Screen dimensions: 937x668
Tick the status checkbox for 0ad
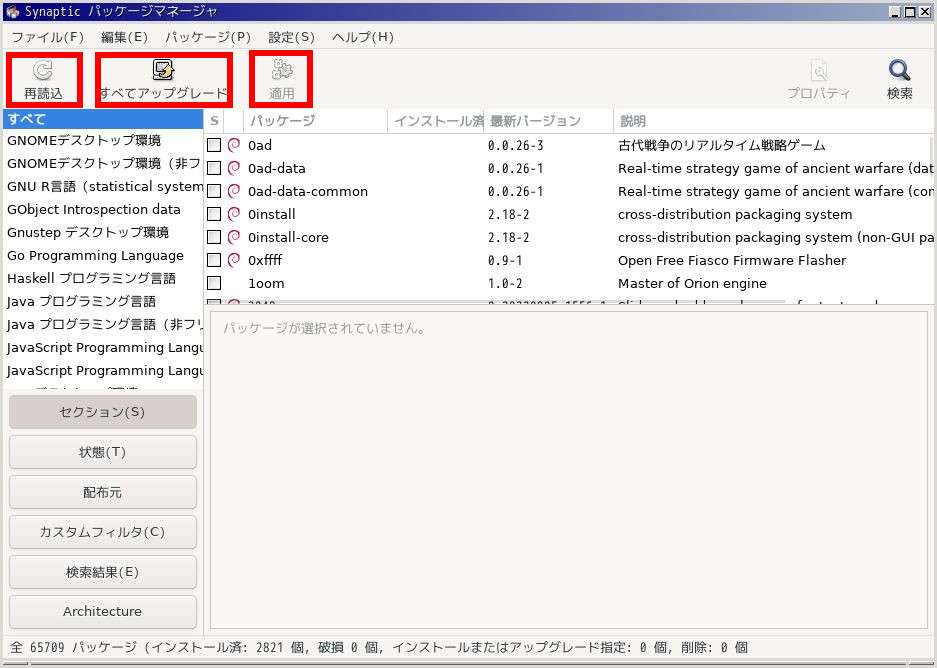pyautogui.click(x=214, y=145)
